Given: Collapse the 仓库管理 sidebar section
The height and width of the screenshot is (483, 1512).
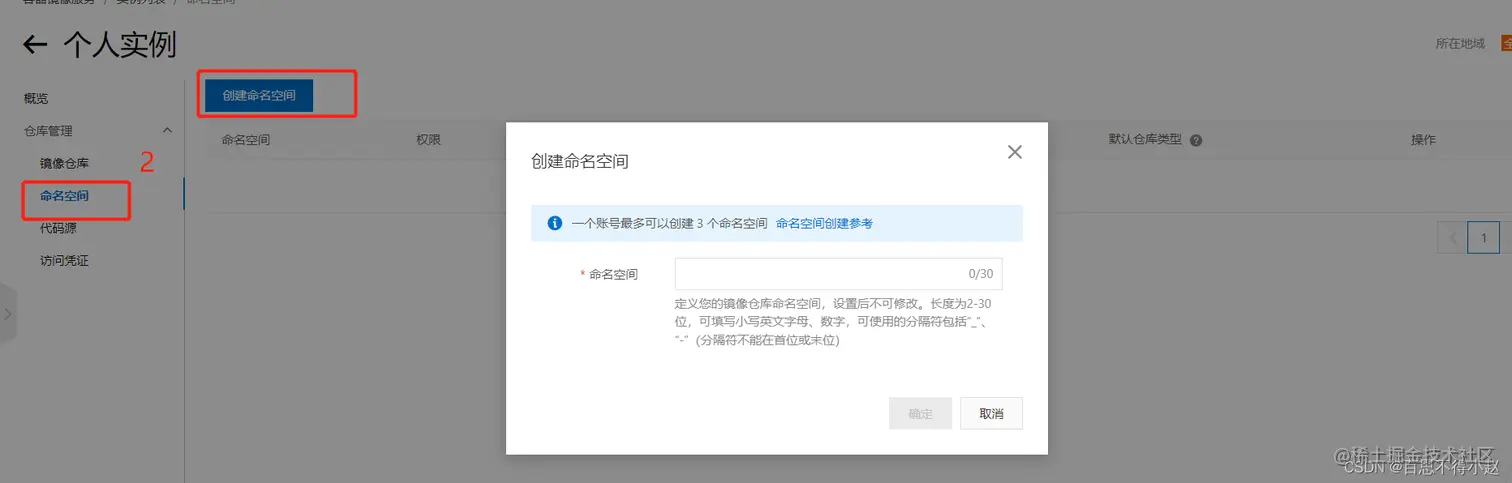Looking at the screenshot, I should click(167, 130).
